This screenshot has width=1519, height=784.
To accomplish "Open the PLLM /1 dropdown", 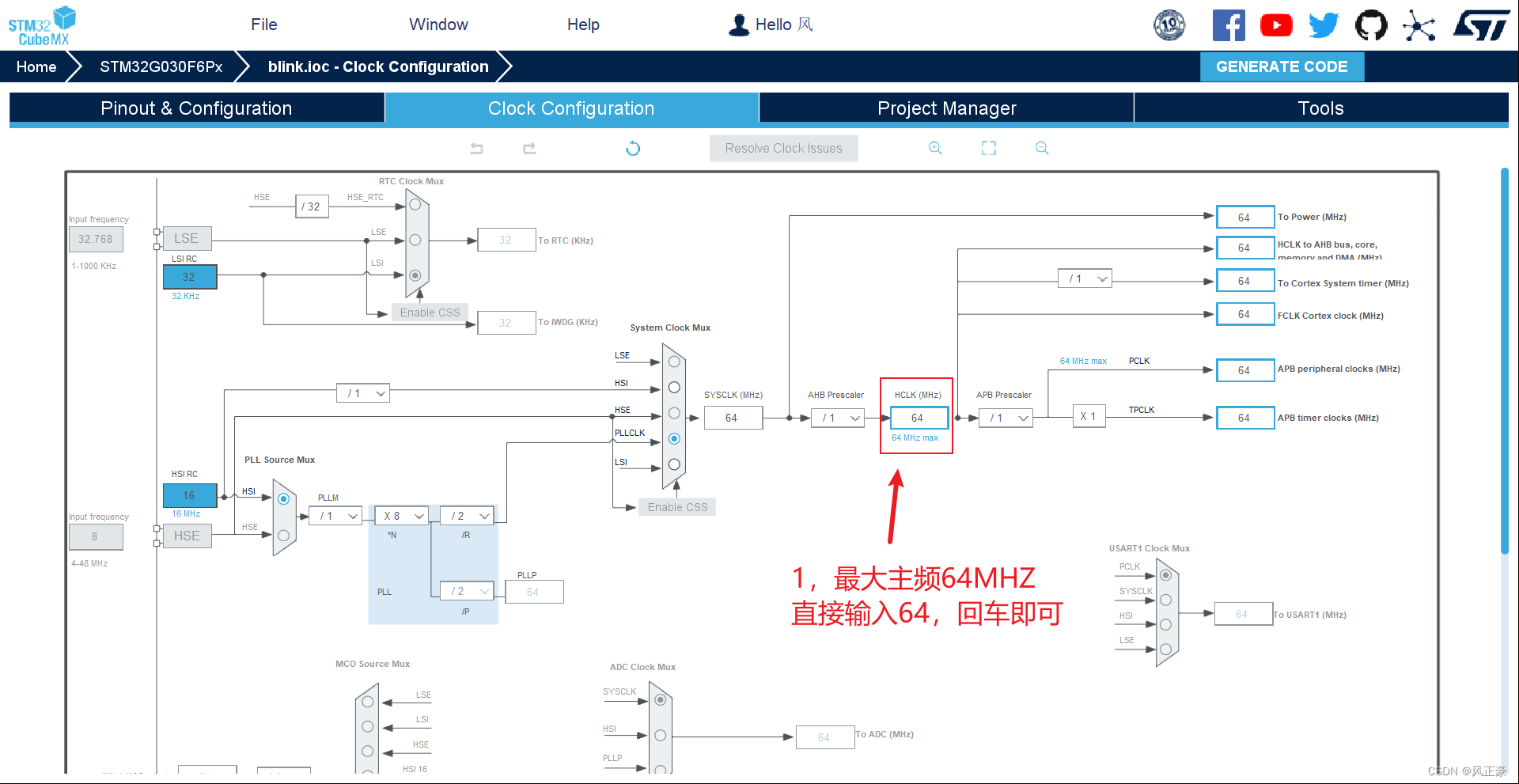I will [x=335, y=516].
